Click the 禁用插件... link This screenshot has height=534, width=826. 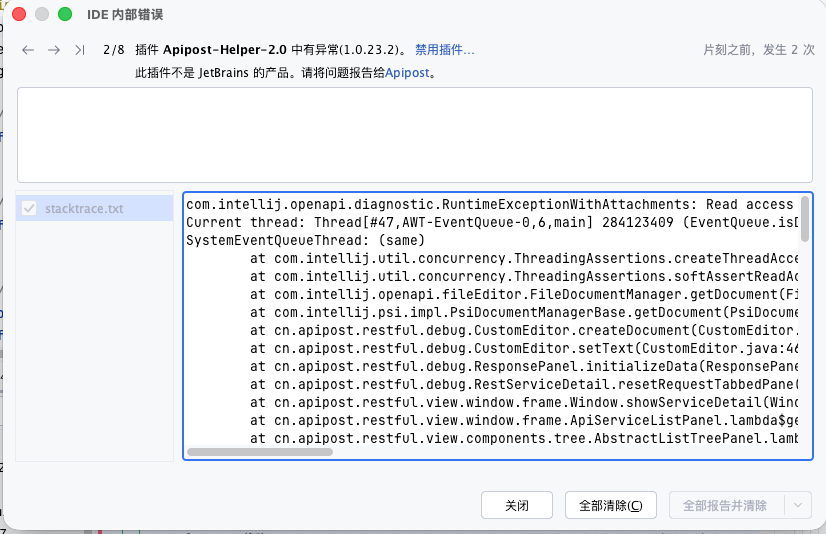(x=445, y=50)
